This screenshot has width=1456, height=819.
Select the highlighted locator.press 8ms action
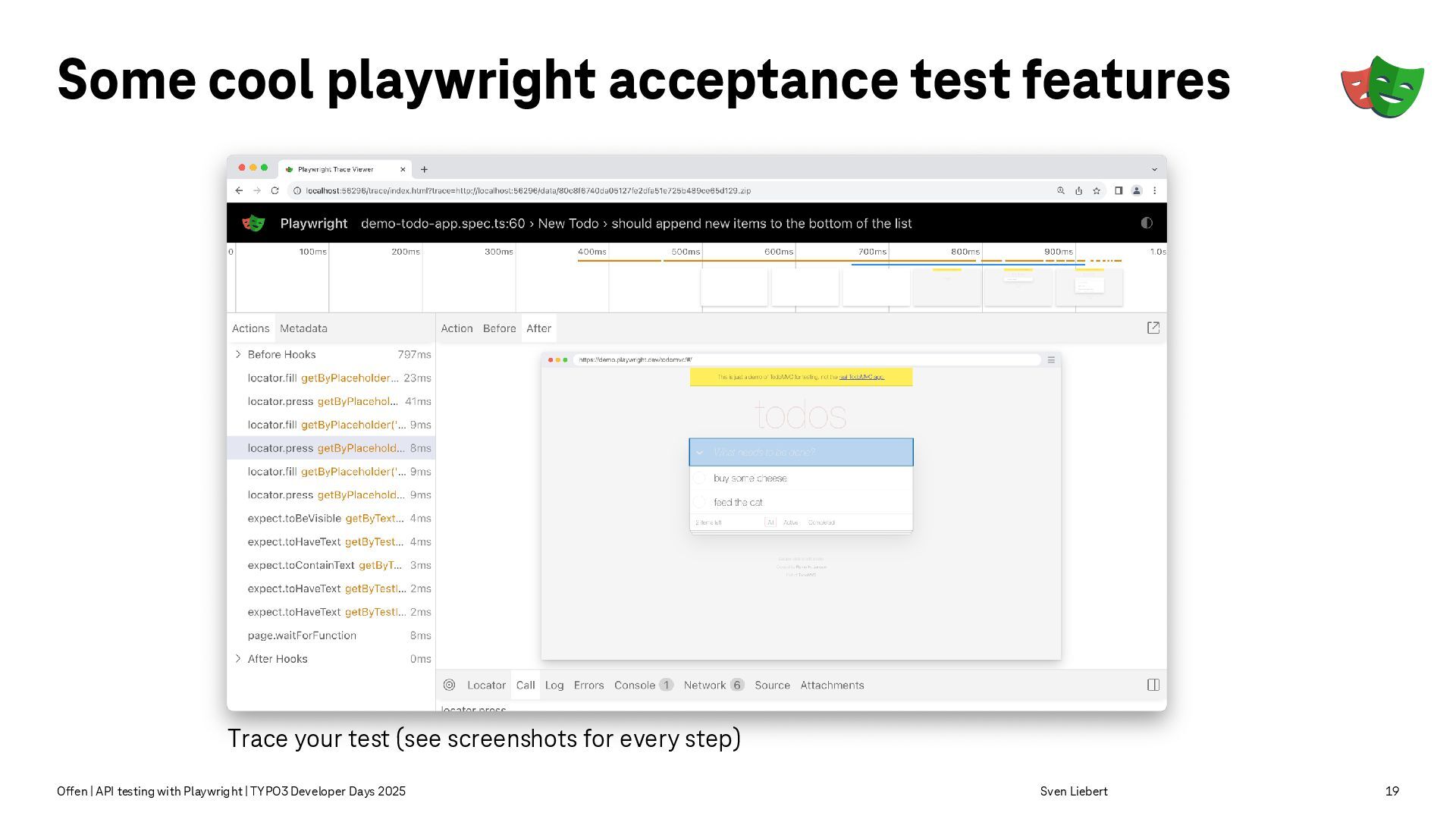(x=331, y=448)
